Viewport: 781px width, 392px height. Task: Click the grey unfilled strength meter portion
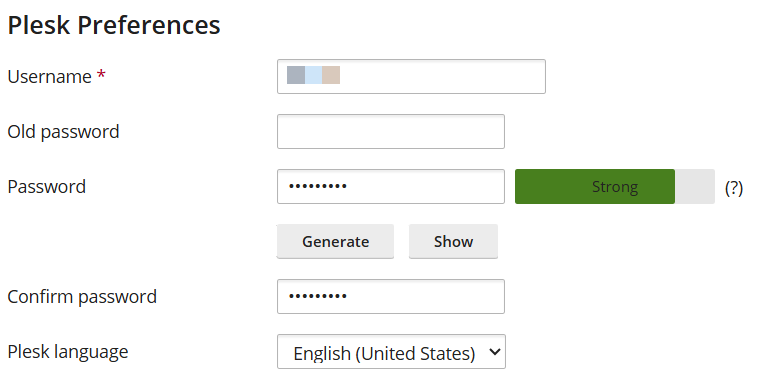point(695,187)
